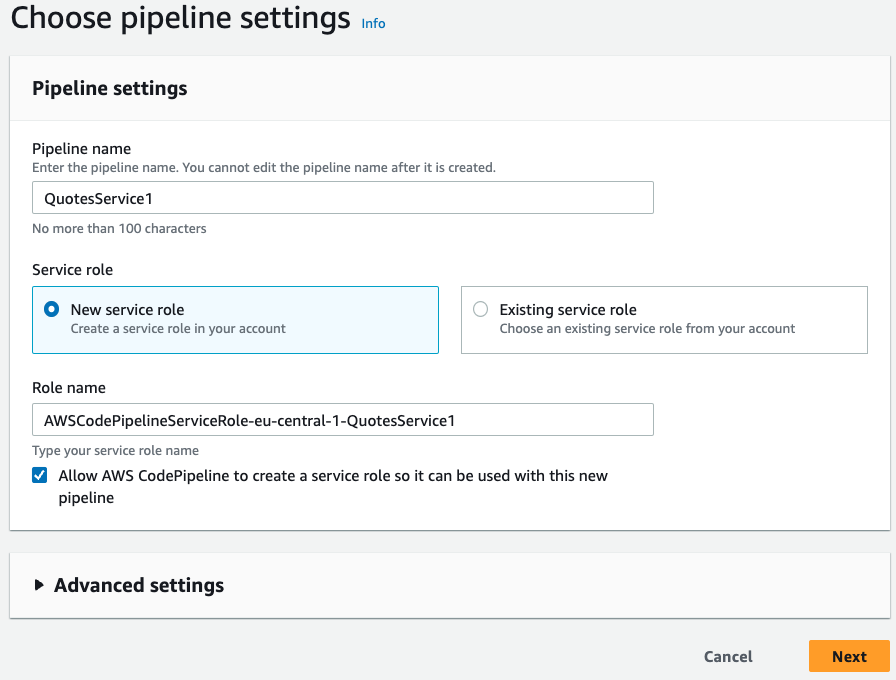Click the Cancel button
896x680 pixels.
click(728, 657)
